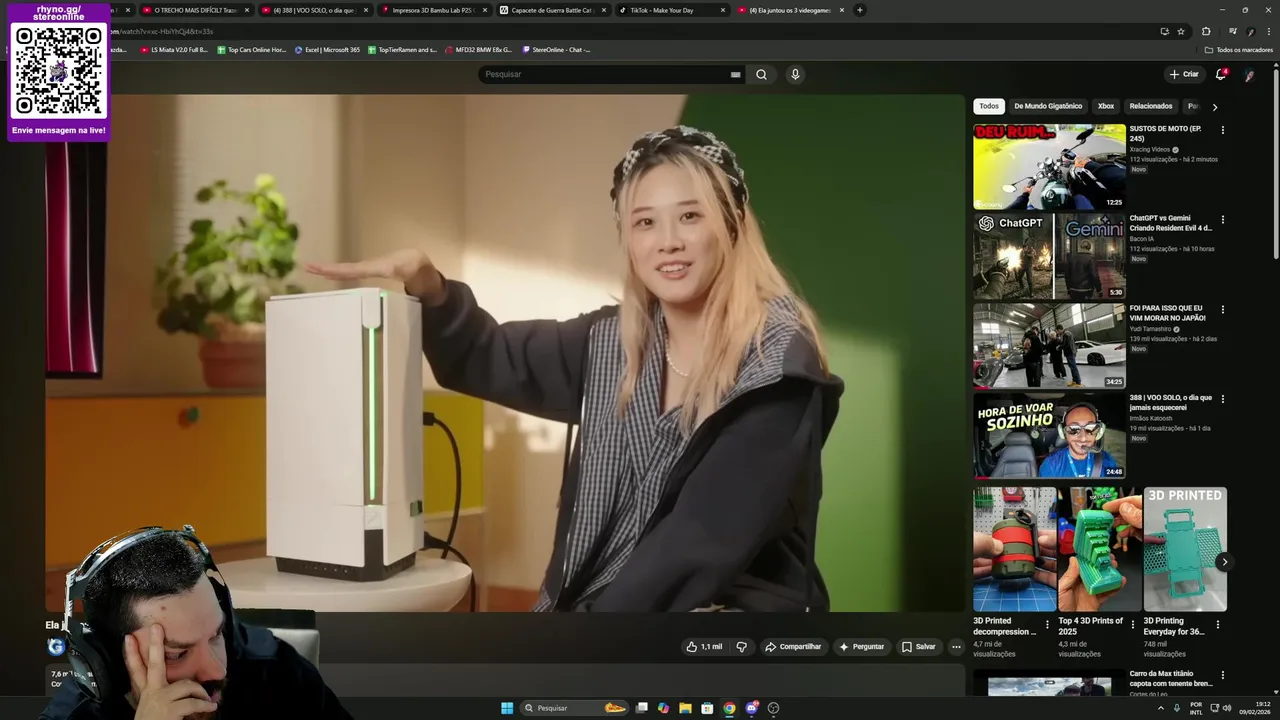Open Task View from the taskbar
1280x720 pixels.
(642, 708)
